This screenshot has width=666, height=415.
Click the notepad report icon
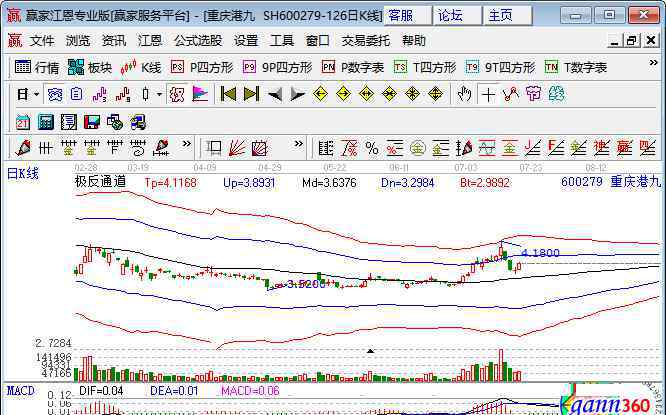coord(69,123)
